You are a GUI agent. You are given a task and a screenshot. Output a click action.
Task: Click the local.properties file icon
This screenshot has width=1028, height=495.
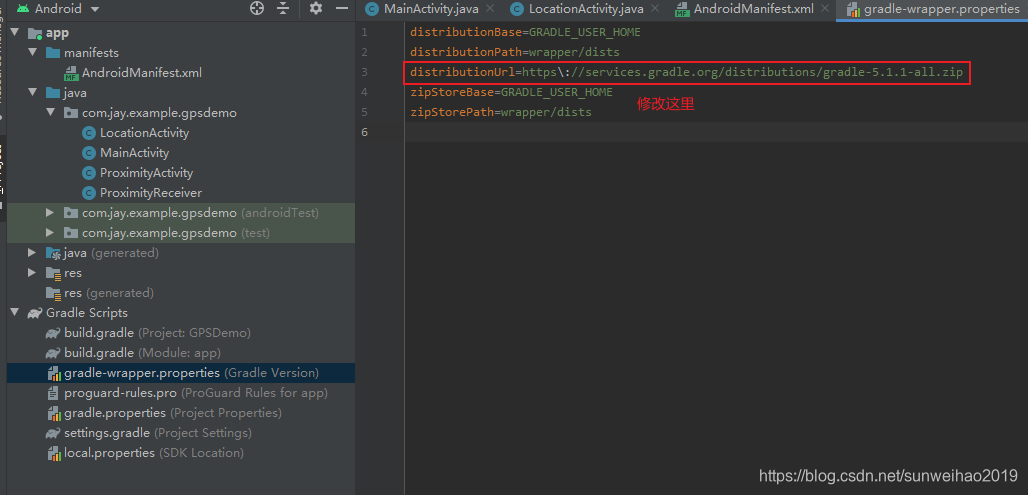point(54,453)
